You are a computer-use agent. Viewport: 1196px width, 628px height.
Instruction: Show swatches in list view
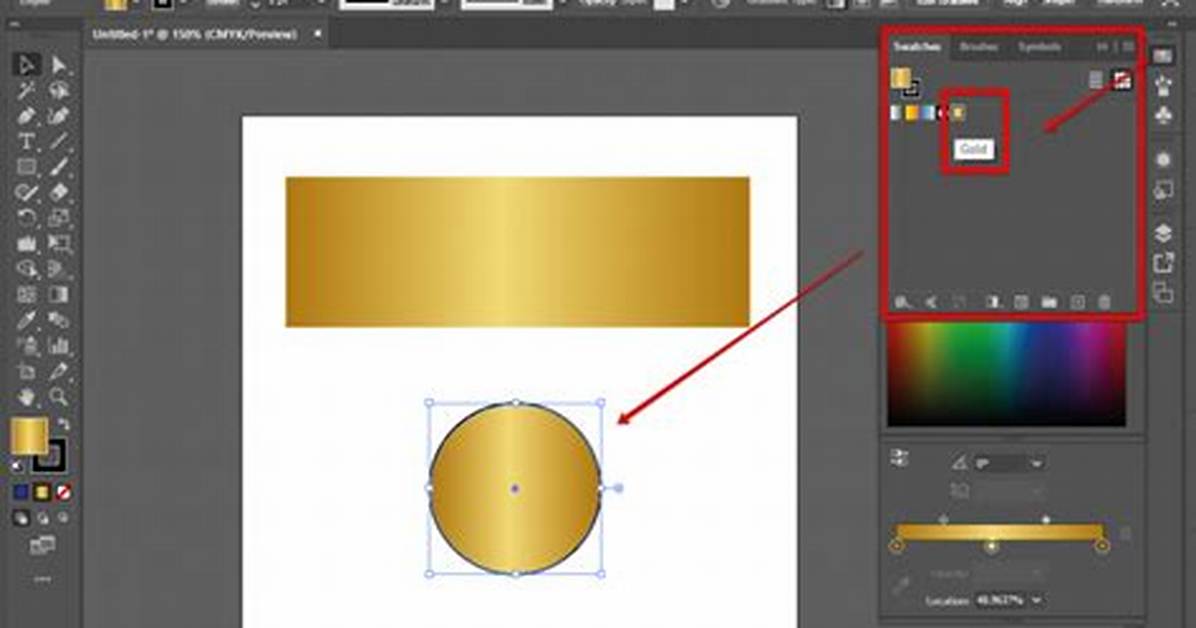click(x=1095, y=79)
